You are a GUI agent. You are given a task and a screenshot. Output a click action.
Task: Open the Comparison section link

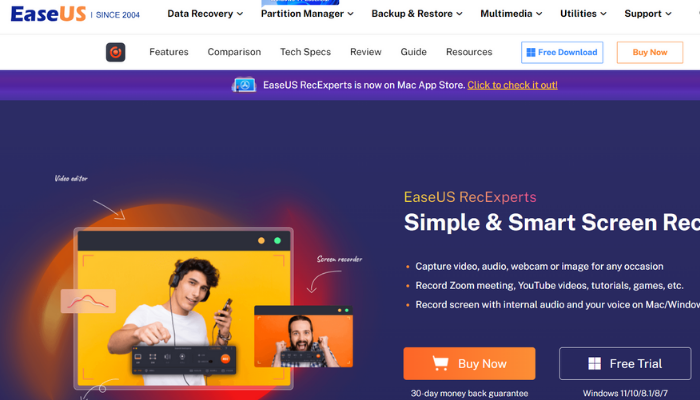[x=234, y=52]
